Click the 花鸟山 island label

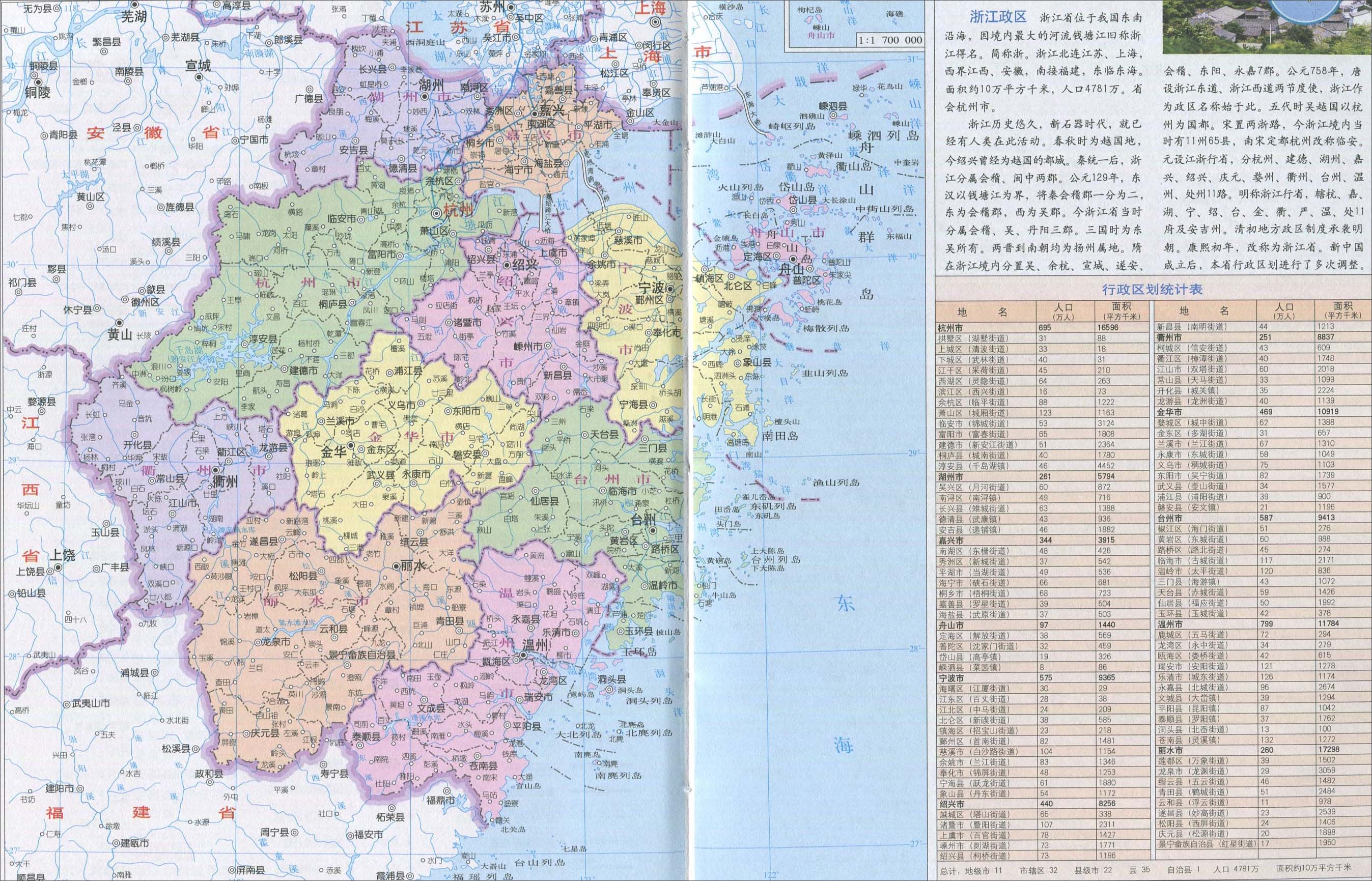[890, 87]
